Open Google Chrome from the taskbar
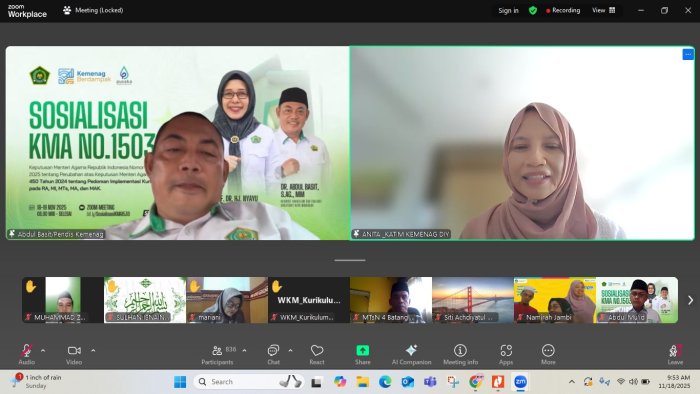 pyautogui.click(x=475, y=382)
